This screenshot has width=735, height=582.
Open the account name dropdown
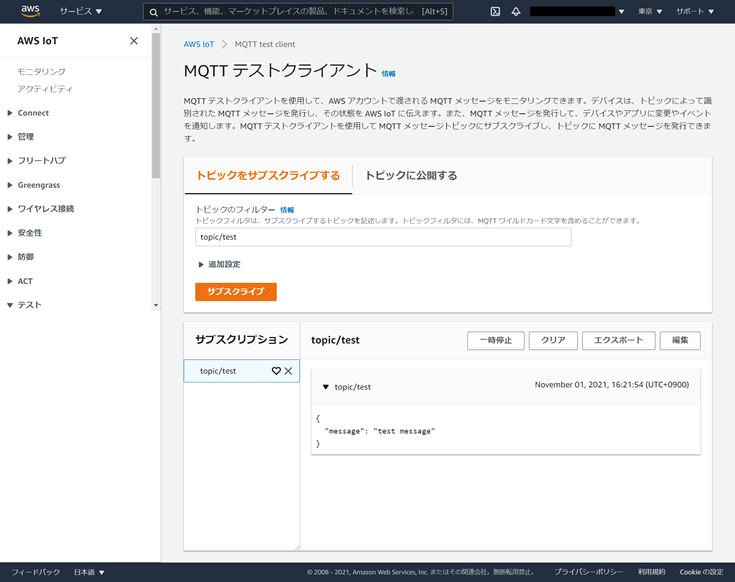point(577,11)
